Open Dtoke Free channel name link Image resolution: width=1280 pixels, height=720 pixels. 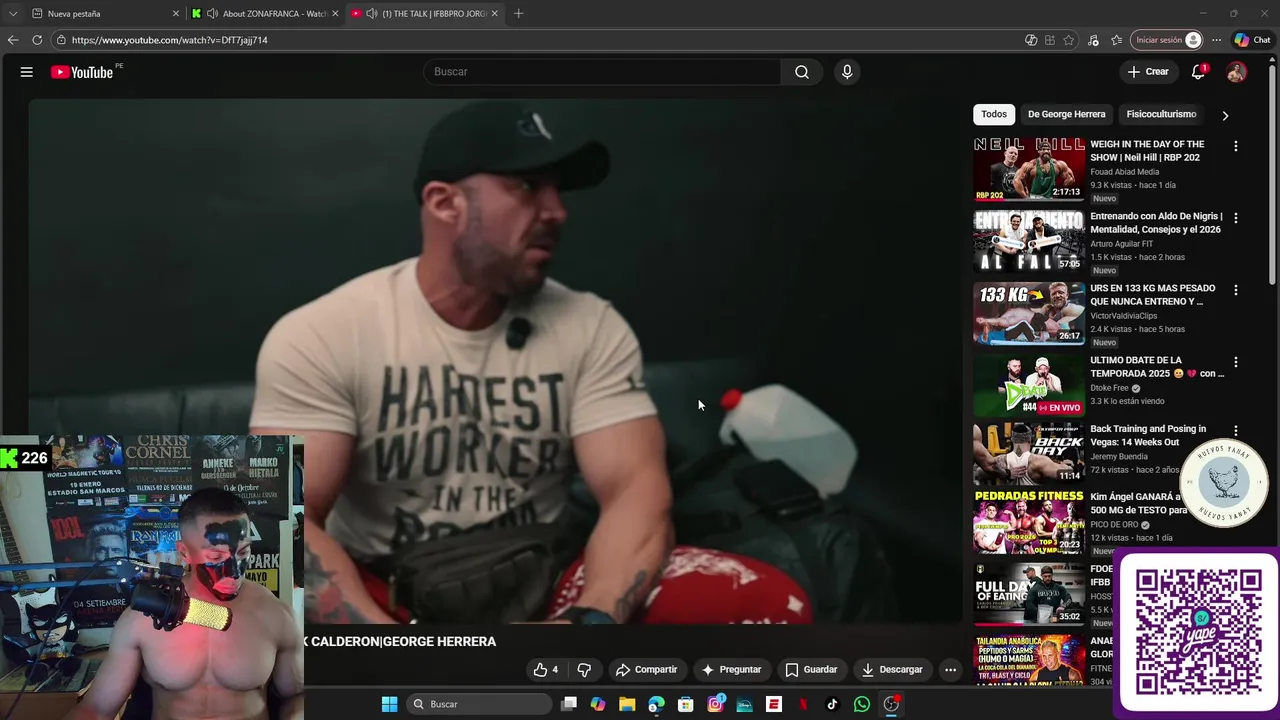1109,388
